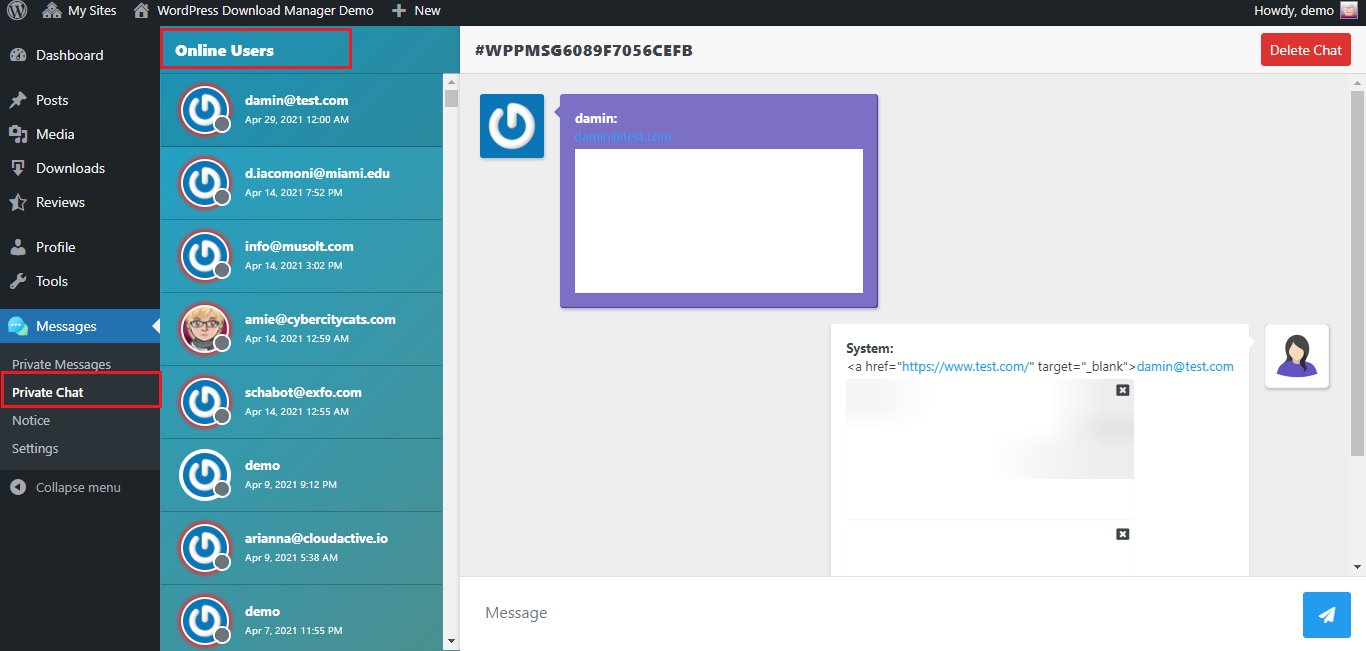Click the Delete Chat button
1366x651 pixels.
[x=1305, y=48]
